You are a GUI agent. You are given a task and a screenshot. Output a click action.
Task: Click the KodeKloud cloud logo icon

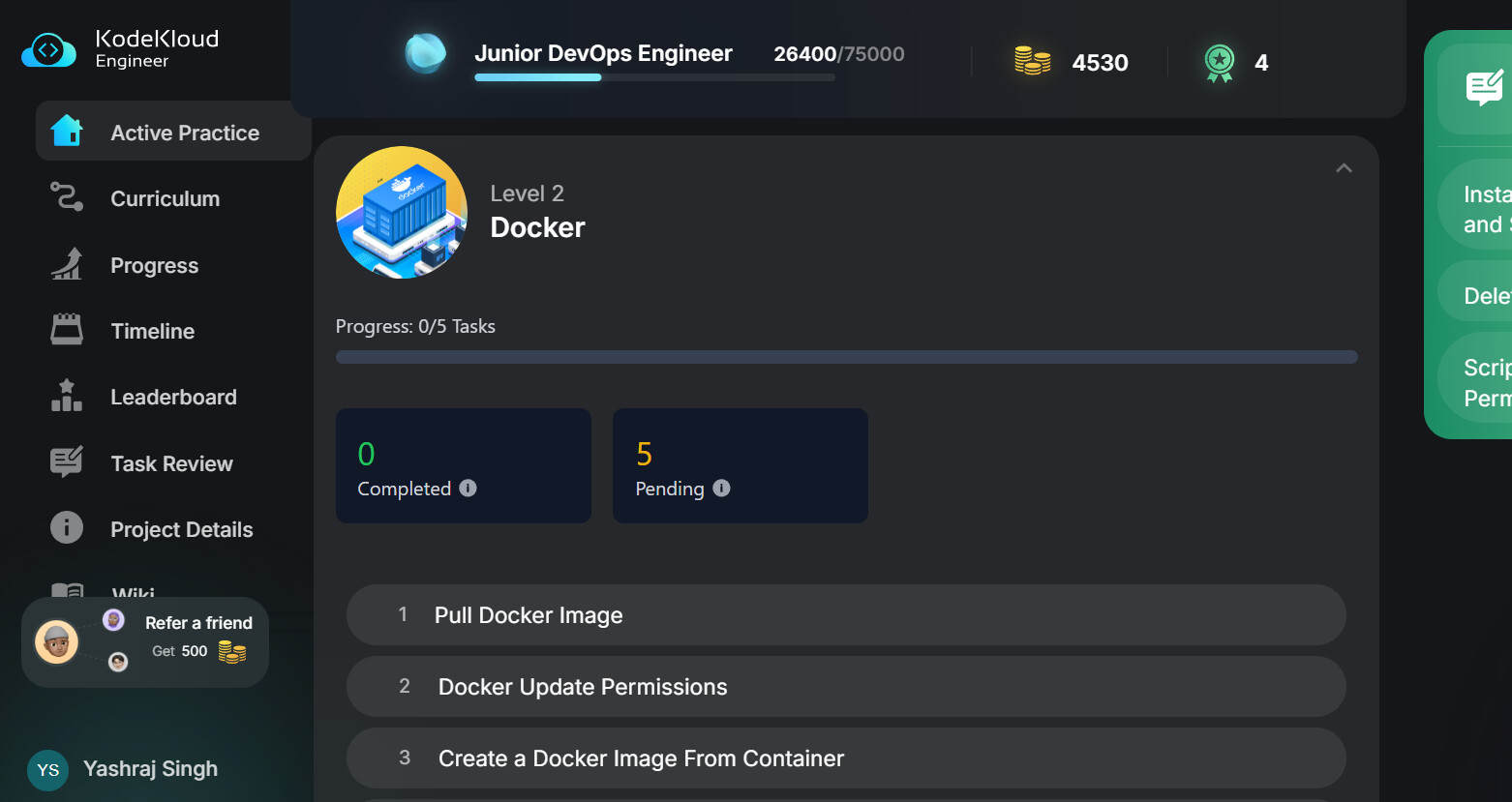[48, 50]
